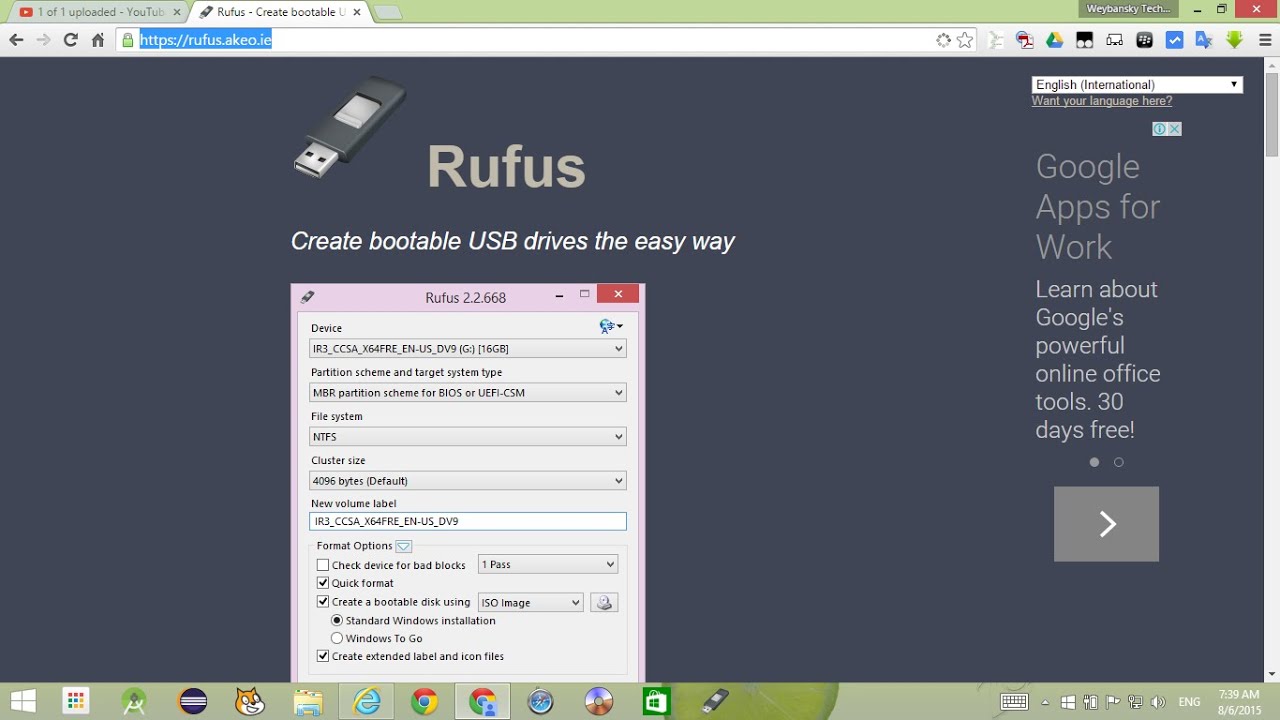Toggle Check device for bad blocks
This screenshot has height=720, width=1280.
click(x=323, y=565)
